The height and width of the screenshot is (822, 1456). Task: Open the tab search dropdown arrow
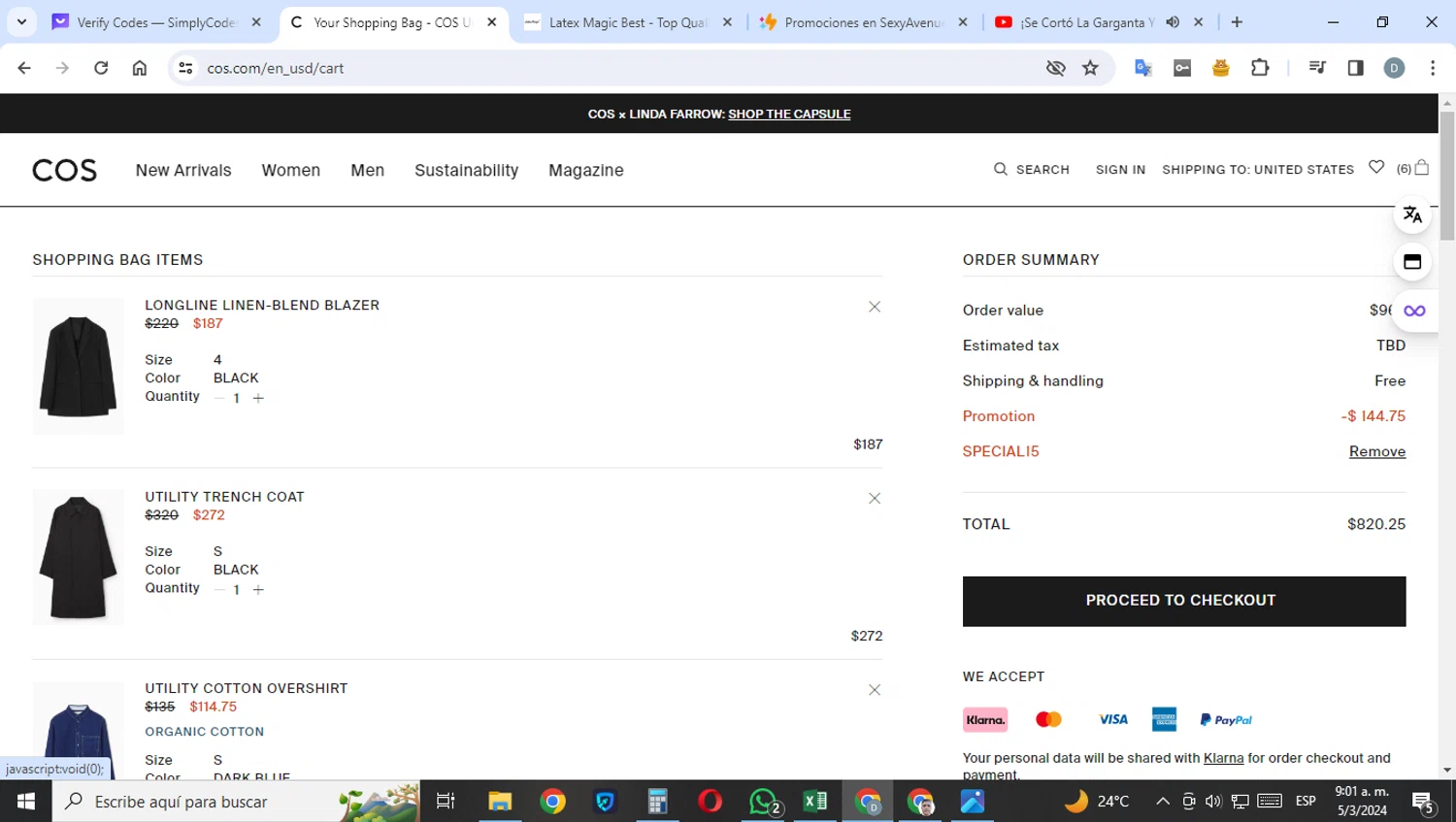21,21
